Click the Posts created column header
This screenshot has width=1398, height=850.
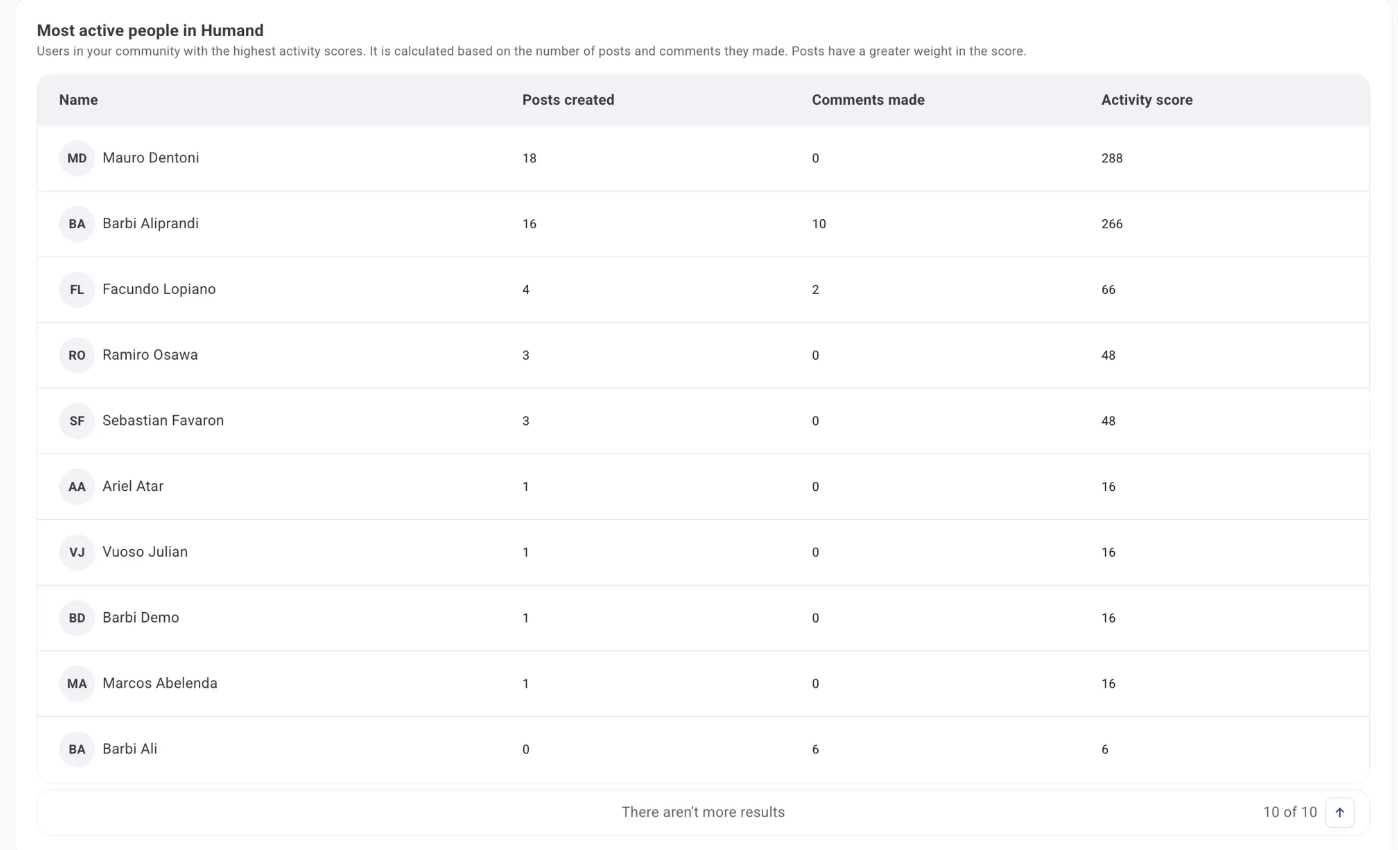tap(568, 100)
